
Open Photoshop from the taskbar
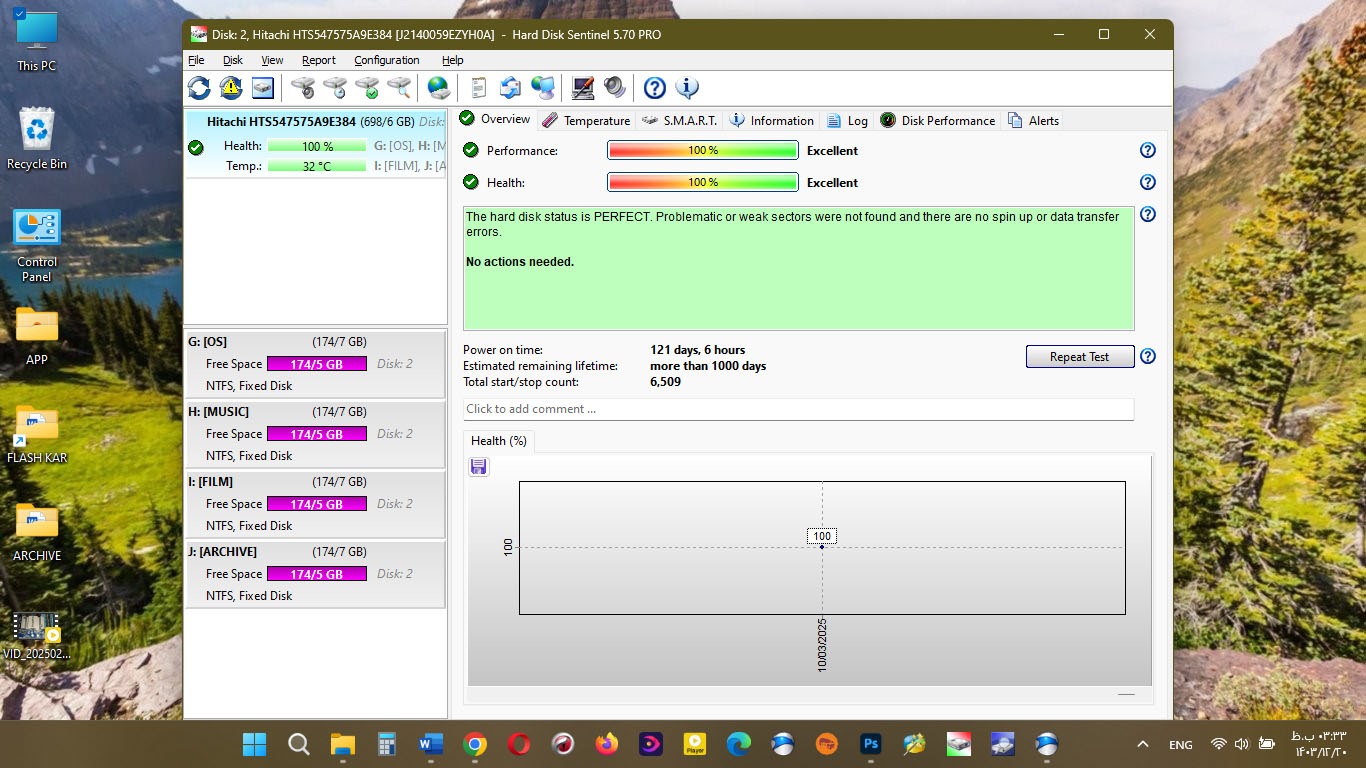tap(871, 744)
